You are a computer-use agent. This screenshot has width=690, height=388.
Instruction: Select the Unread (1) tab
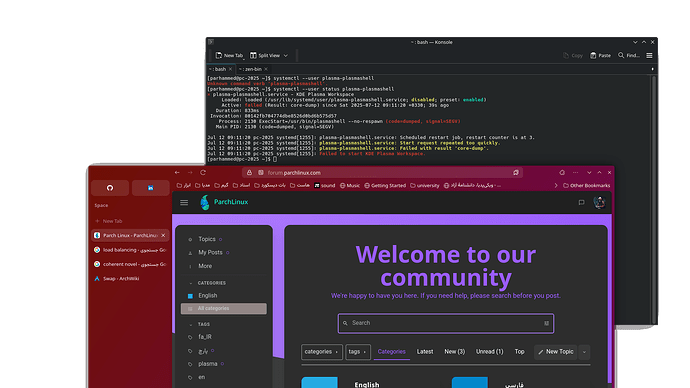pos(489,351)
